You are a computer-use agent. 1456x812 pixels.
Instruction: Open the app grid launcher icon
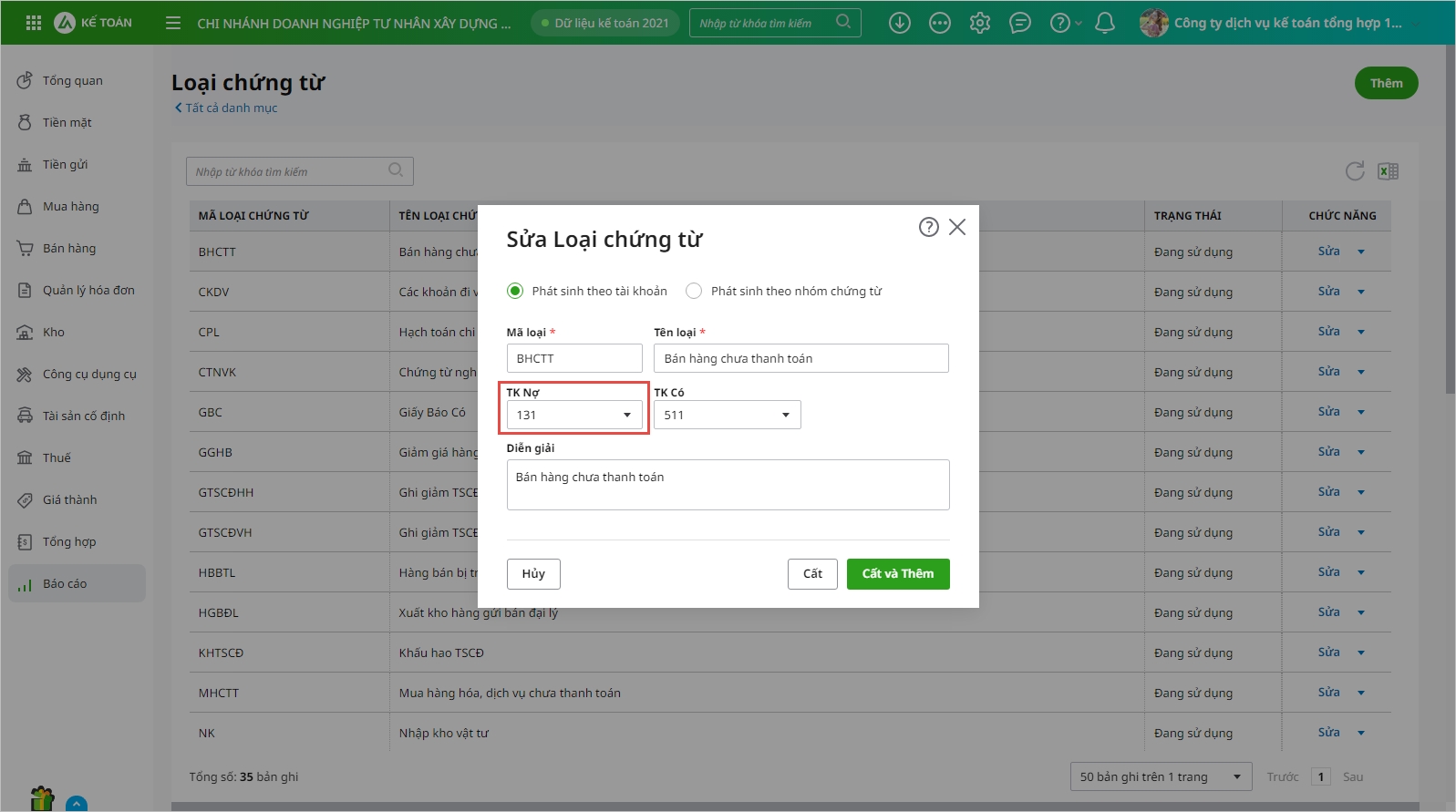[34, 23]
